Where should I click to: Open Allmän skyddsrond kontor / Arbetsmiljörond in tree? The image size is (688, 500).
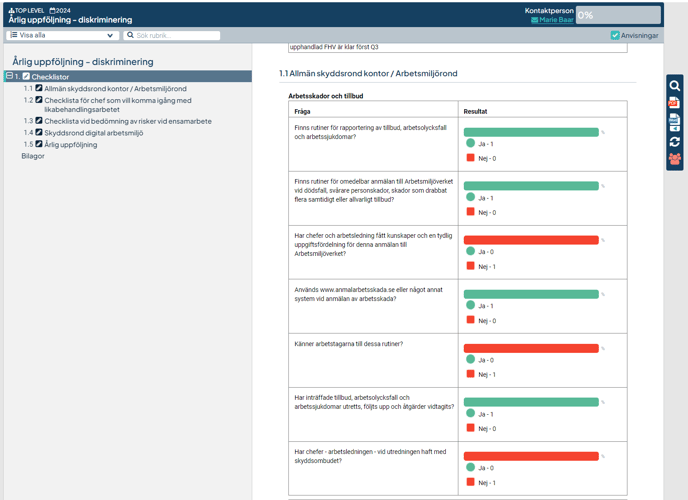pyautogui.click(x=115, y=89)
